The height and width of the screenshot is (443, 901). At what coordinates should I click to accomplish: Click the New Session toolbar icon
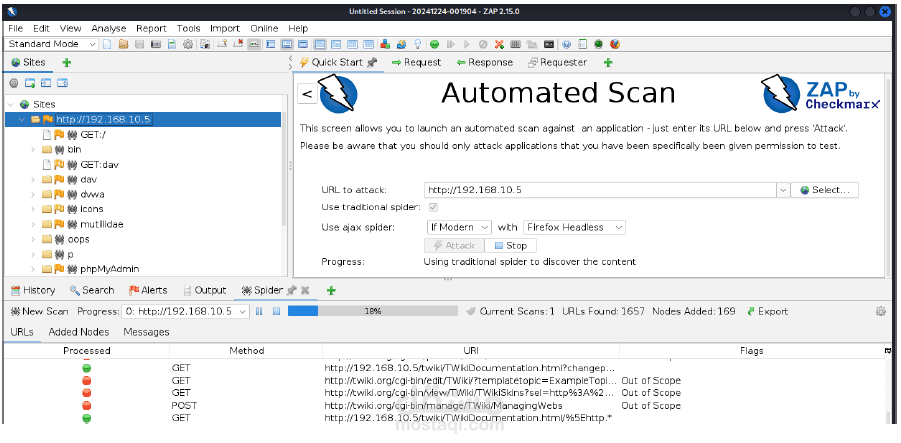[x=107, y=44]
